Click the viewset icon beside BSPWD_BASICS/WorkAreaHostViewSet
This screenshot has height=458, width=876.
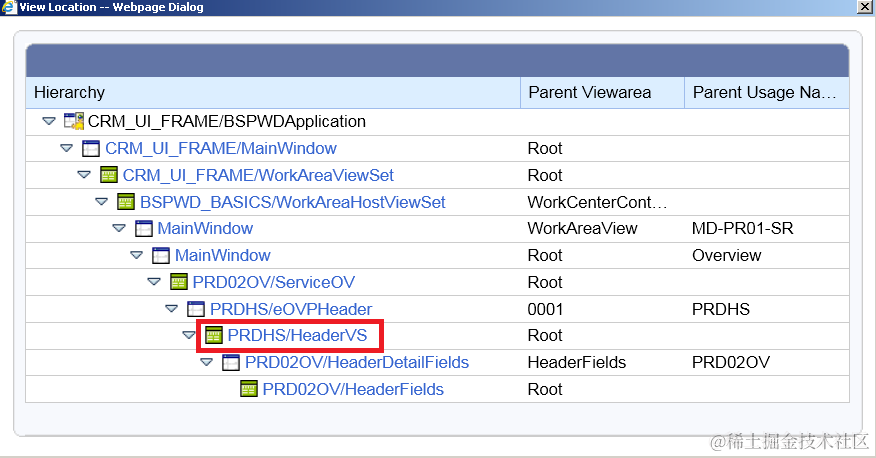(x=126, y=202)
